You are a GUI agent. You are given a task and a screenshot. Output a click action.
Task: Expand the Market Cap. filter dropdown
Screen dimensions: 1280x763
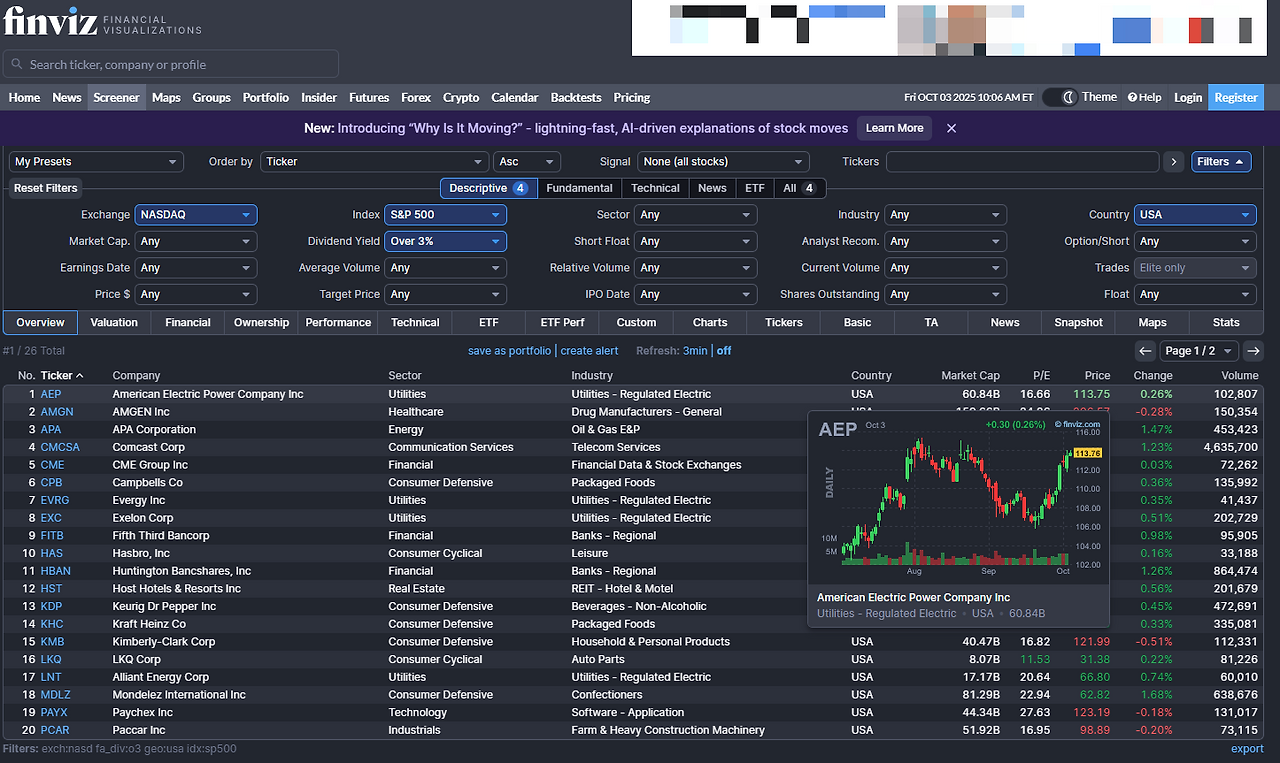[x=196, y=241]
